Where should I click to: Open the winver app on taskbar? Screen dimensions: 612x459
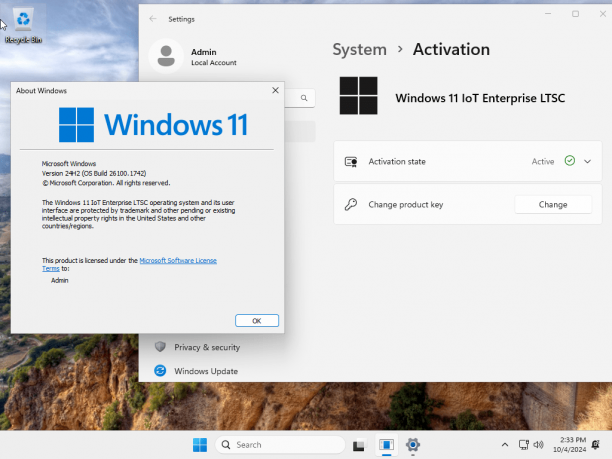(x=386, y=445)
